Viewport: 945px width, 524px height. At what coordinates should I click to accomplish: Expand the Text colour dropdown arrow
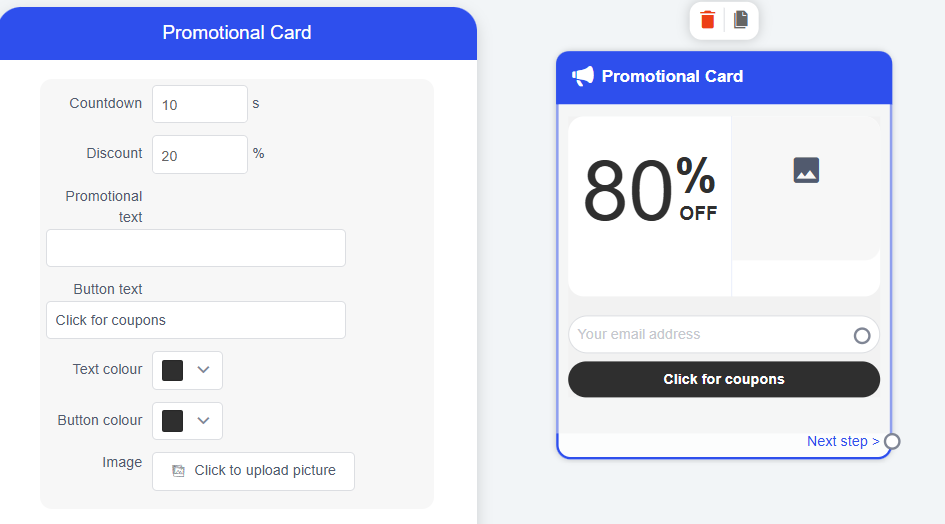tap(204, 370)
